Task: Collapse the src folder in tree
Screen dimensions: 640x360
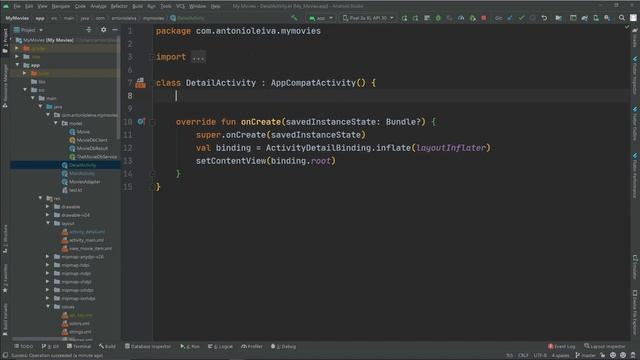Action: point(25,90)
